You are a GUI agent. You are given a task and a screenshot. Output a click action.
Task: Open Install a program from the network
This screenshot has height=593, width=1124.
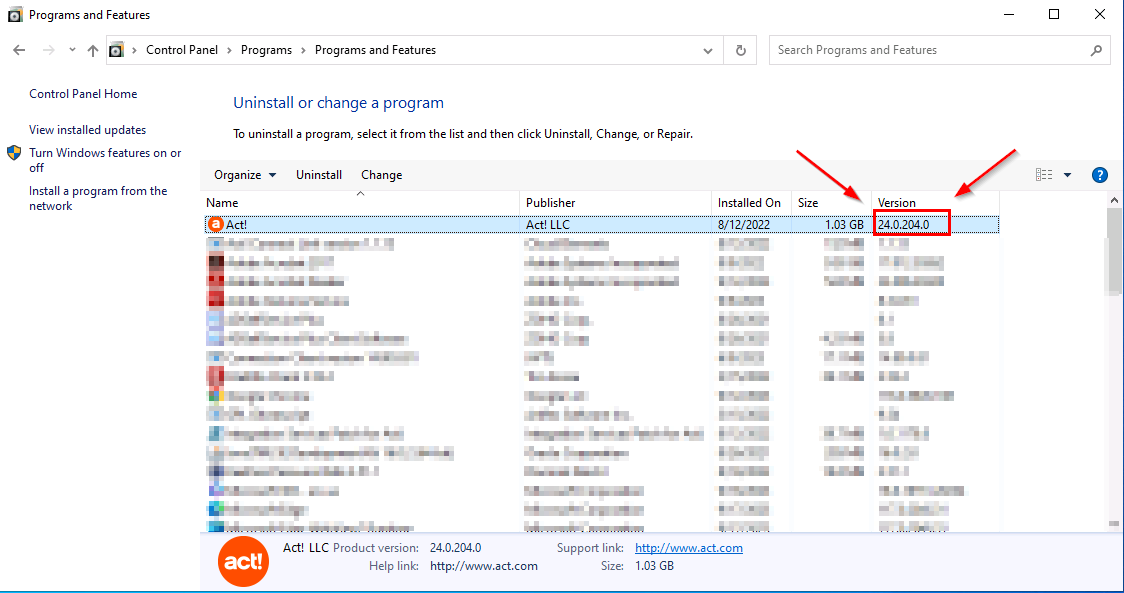[x=98, y=198]
